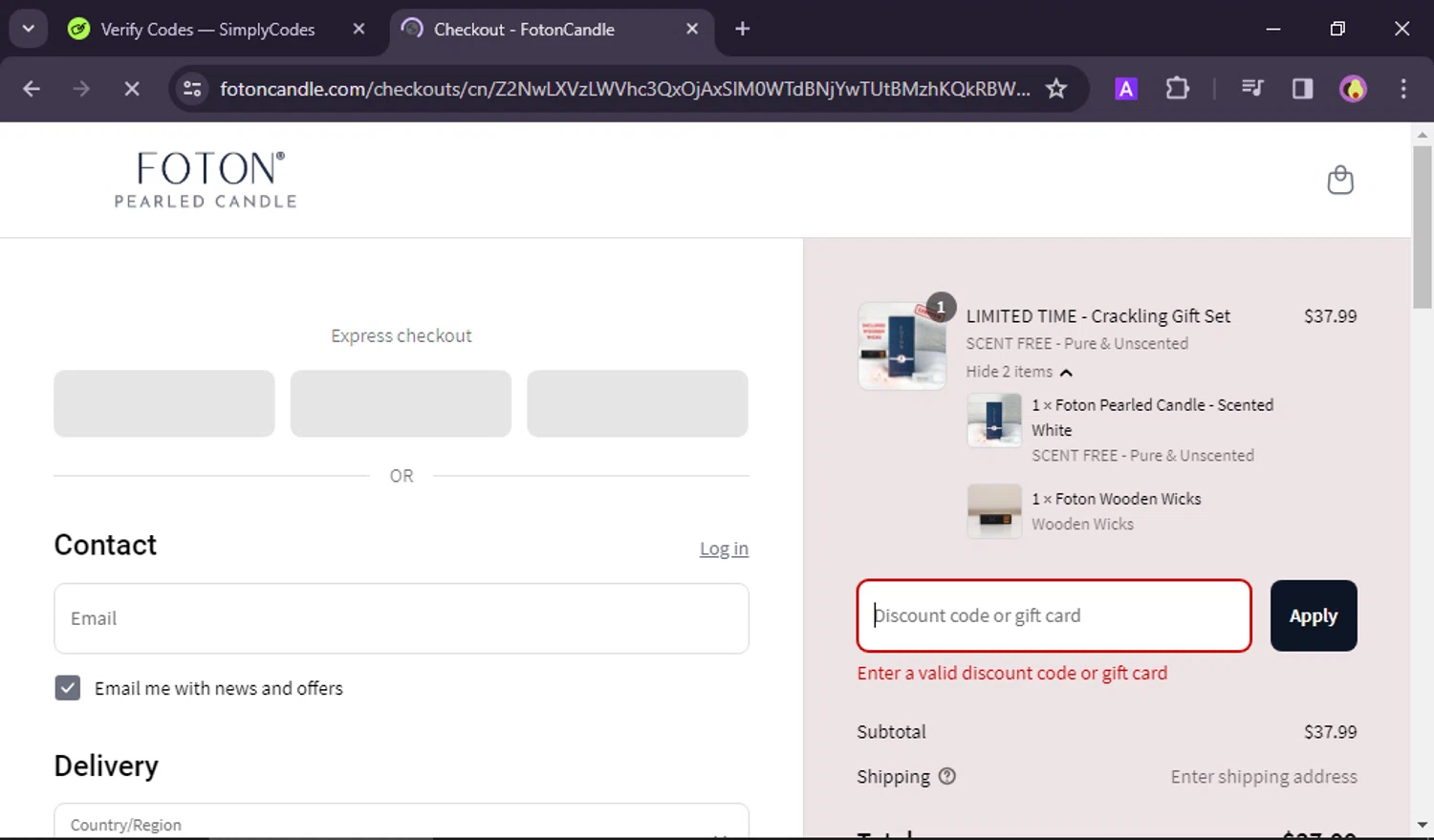Close the Checkout - FotonCandle tab

(692, 29)
